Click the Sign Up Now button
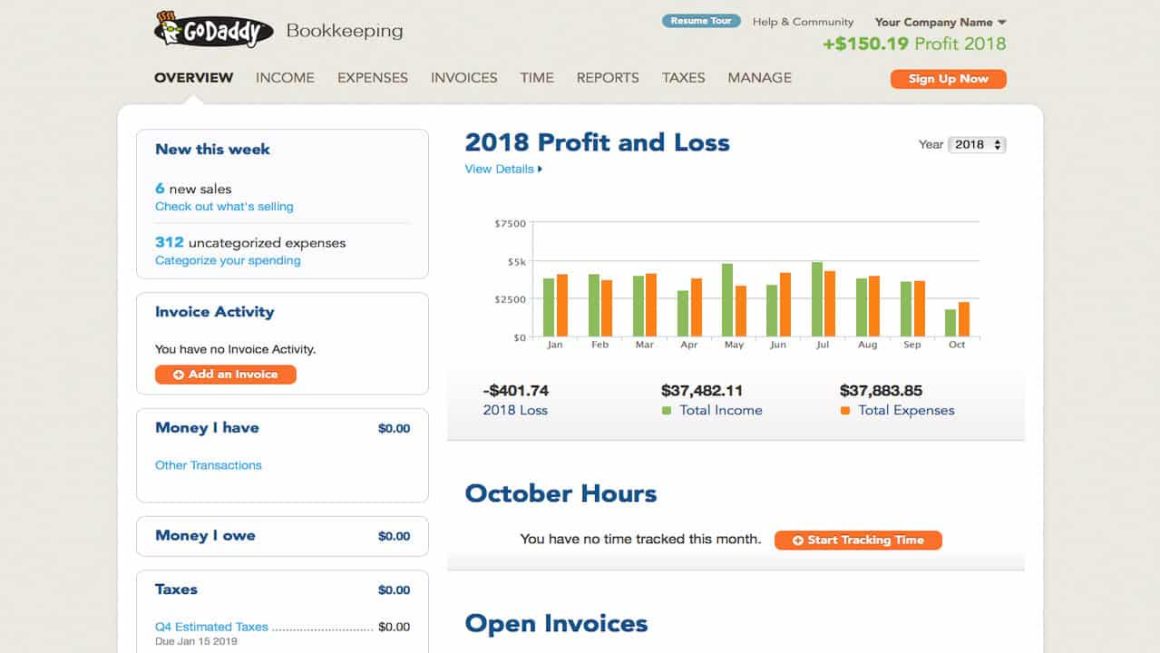 947,78
